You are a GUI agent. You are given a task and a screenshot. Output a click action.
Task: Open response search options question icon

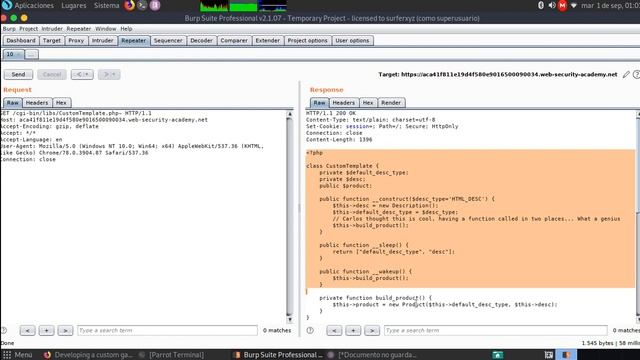tap(310, 330)
